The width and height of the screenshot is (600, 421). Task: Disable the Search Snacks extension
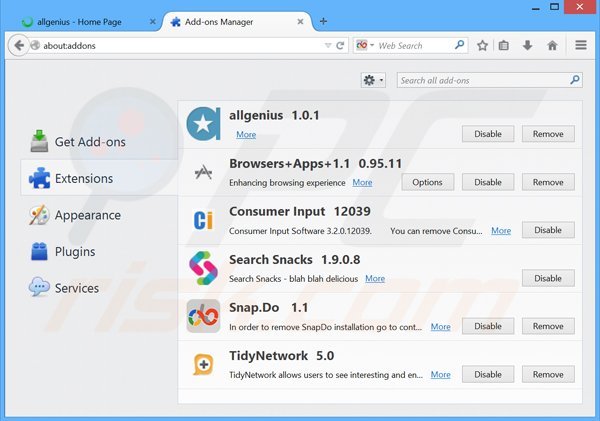548,278
